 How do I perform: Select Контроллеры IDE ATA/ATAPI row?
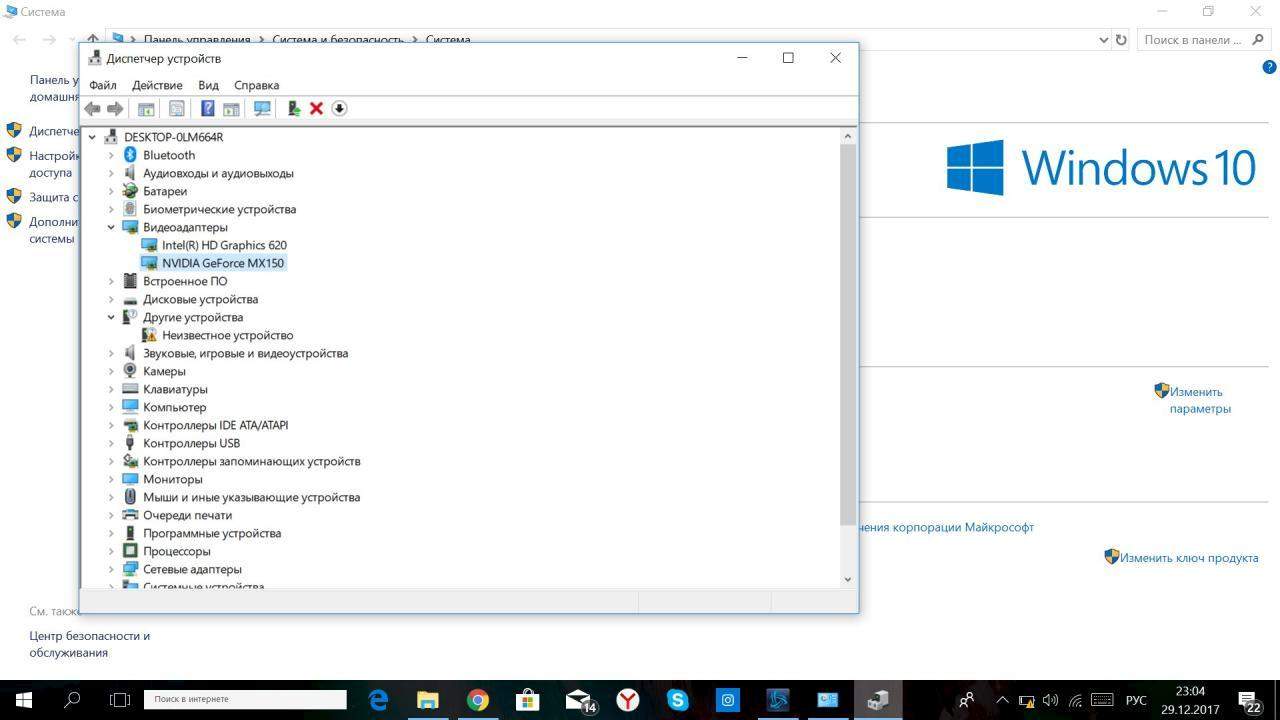(215, 425)
